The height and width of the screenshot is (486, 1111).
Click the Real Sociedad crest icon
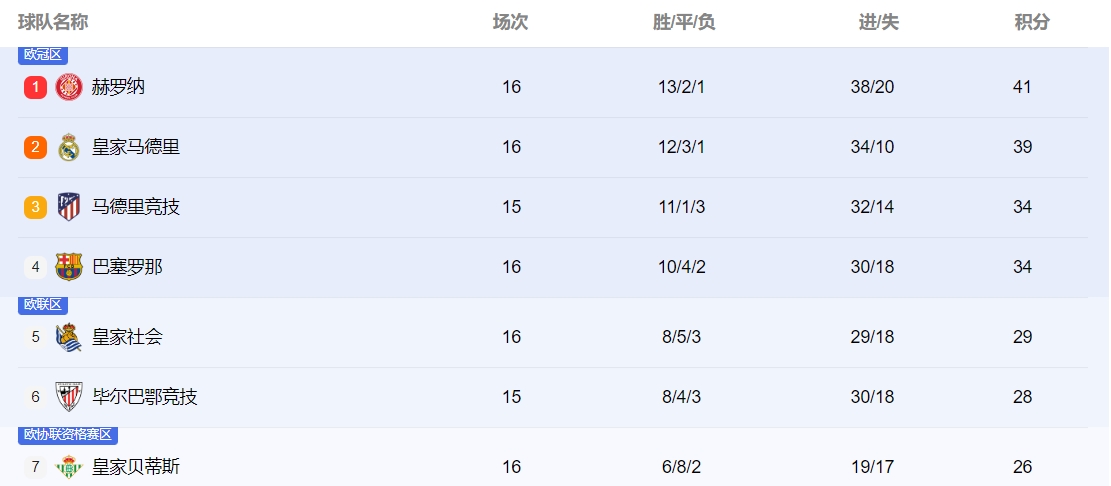tap(69, 337)
